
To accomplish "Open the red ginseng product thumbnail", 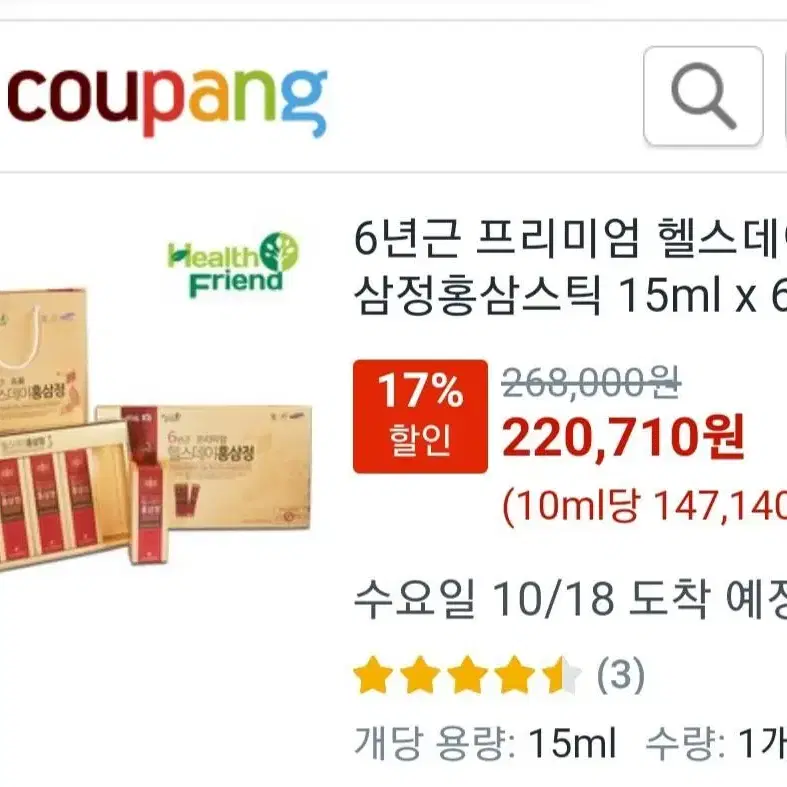I will coord(156,429).
